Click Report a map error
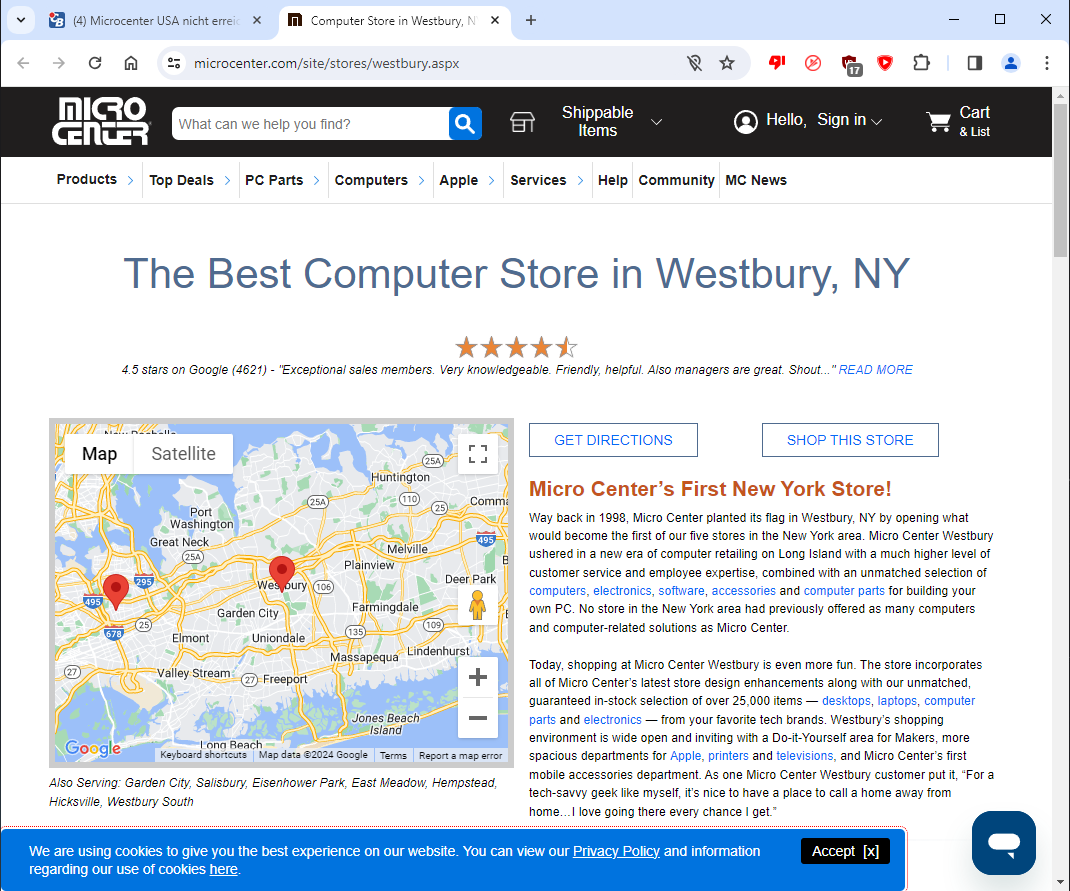The height and width of the screenshot is (891, 1070). tap(460, 755)
